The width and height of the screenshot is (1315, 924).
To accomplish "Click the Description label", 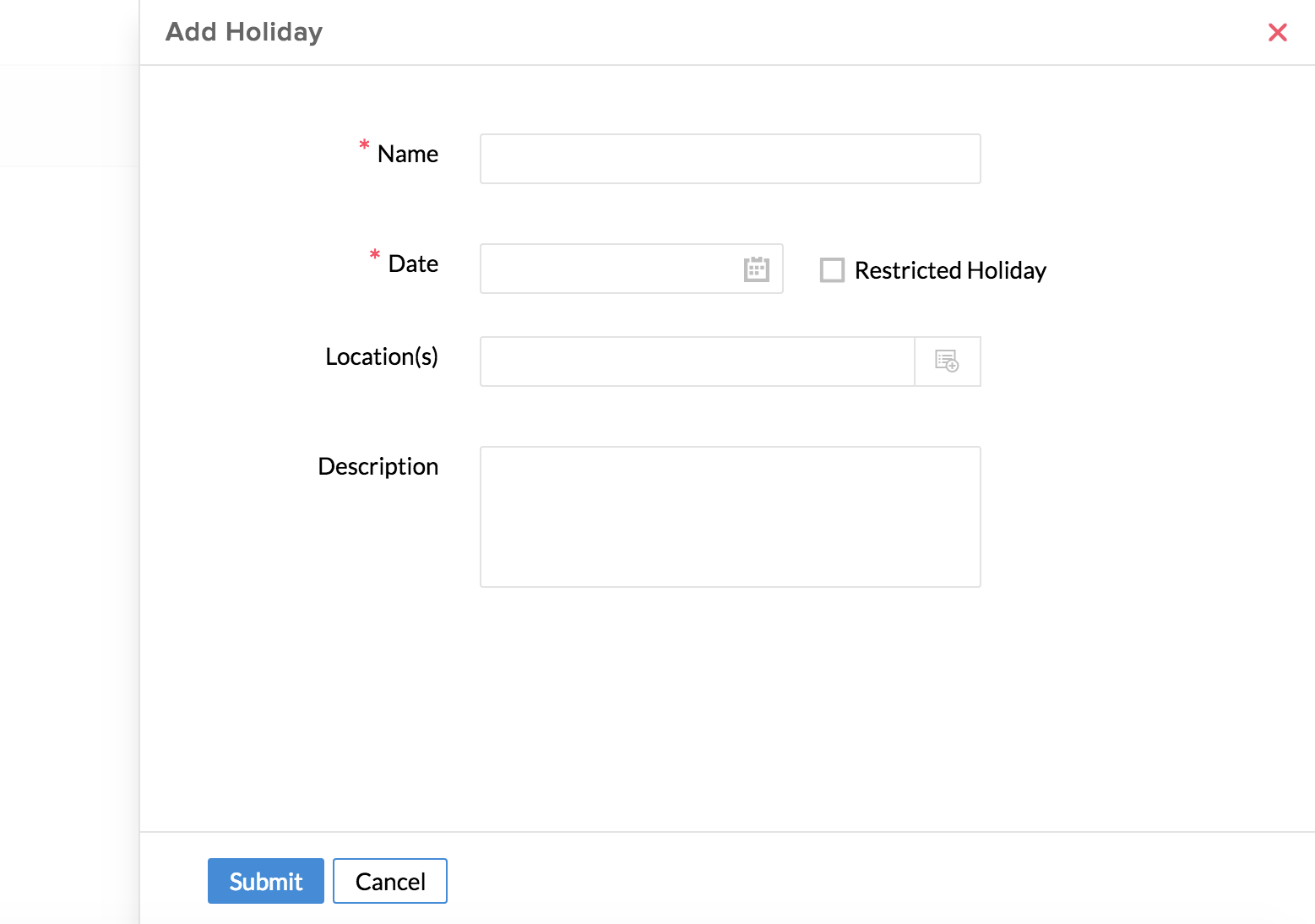I will point(378,466).
